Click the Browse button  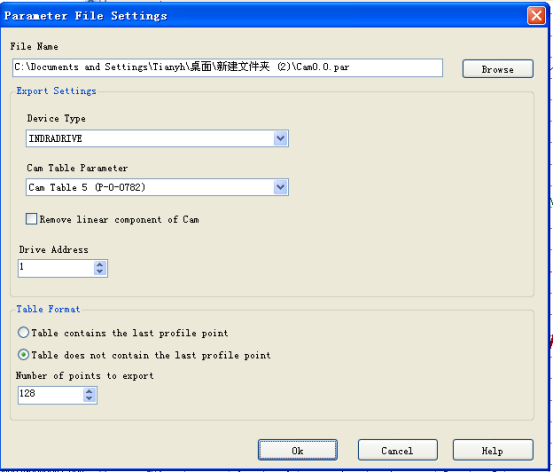click(x=497, y=69)
